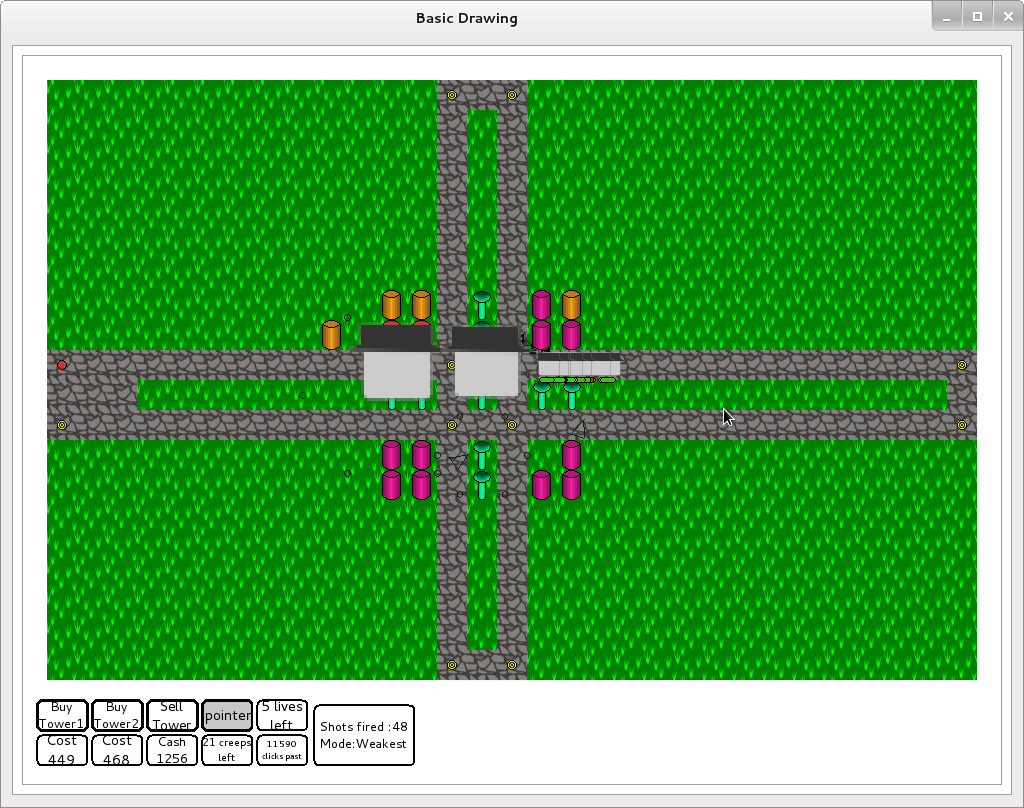Click the 'Basic Drawing' window title
The width and height of the screenshot is (1024, 808).
pos(467,18)
